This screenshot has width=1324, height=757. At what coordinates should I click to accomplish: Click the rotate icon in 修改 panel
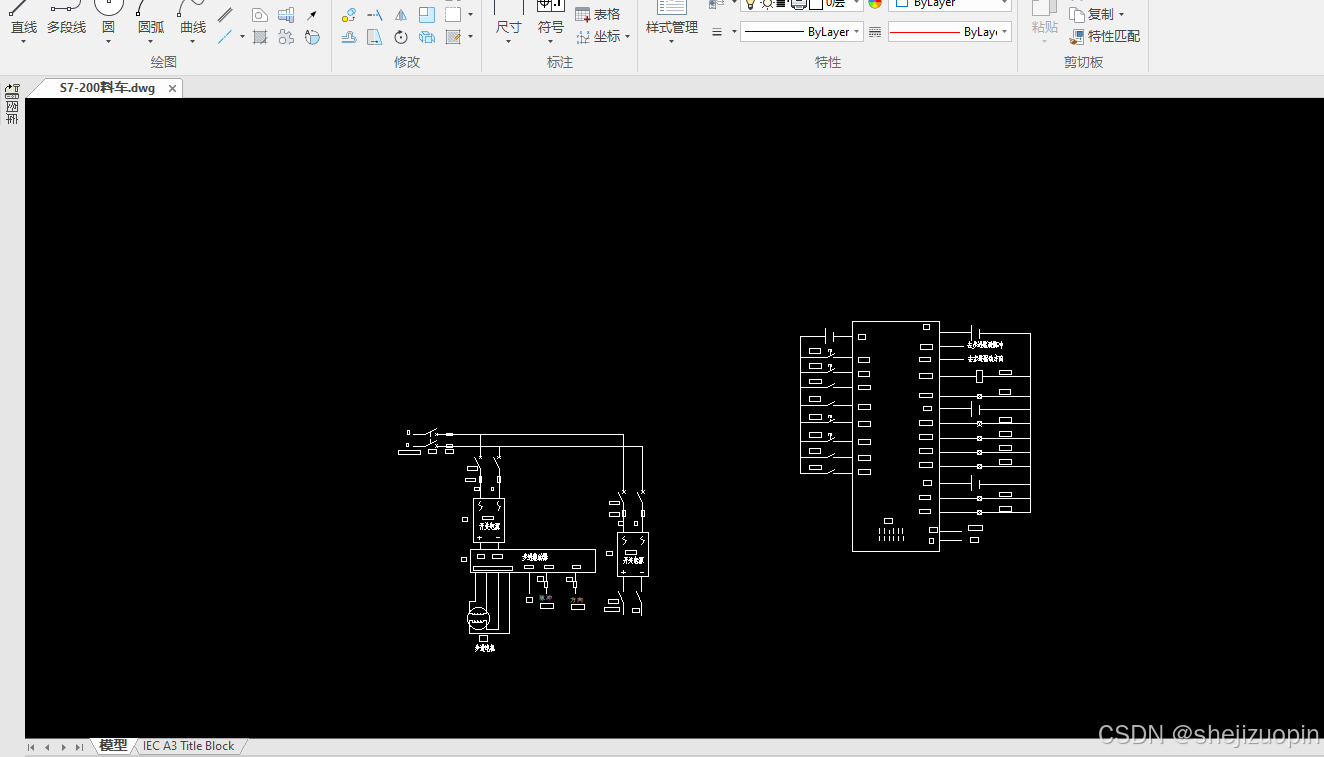(x=401, y=37)
